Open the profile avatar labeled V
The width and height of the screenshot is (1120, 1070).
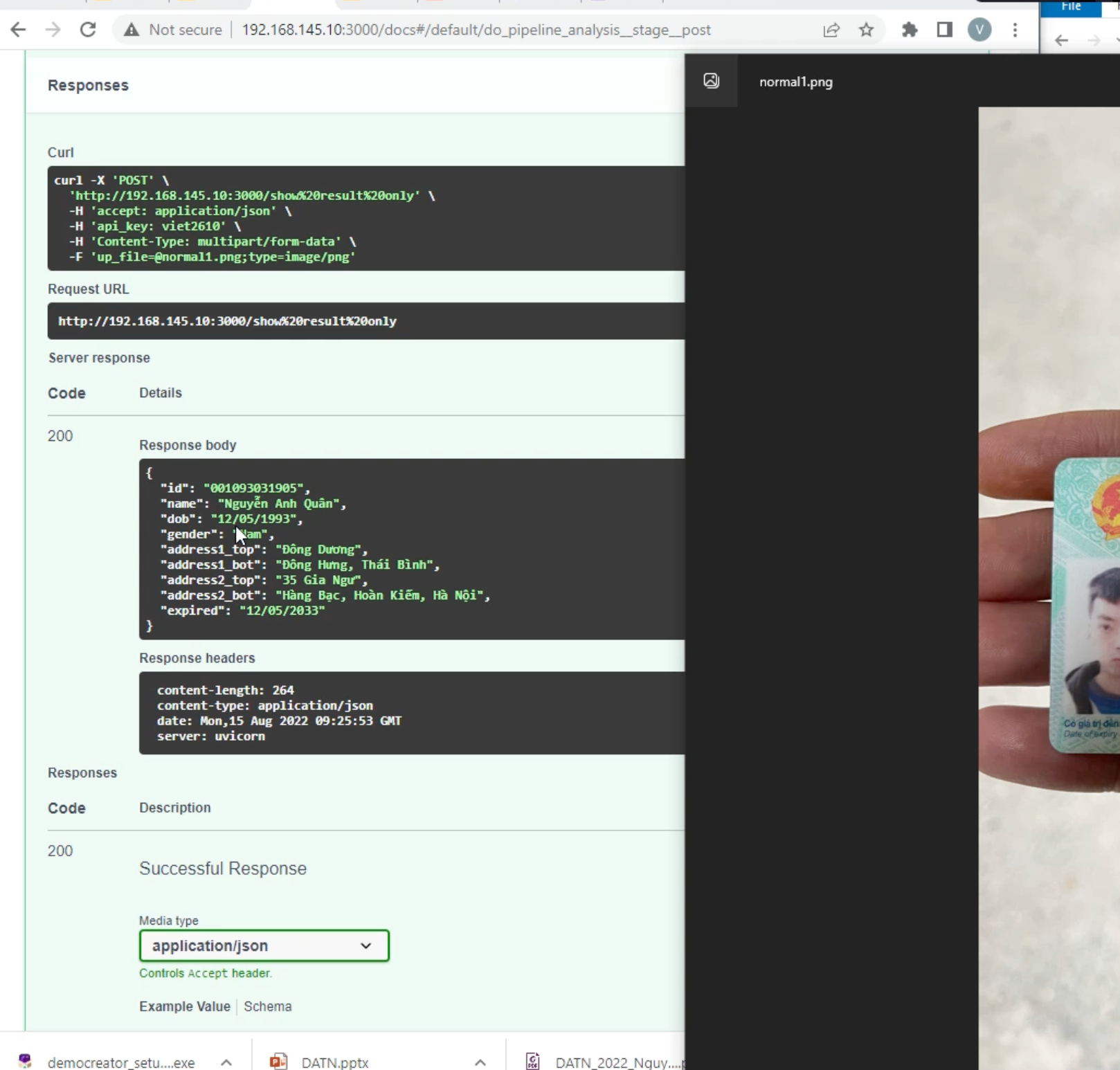pyautogui.click(x=979, y=30)
